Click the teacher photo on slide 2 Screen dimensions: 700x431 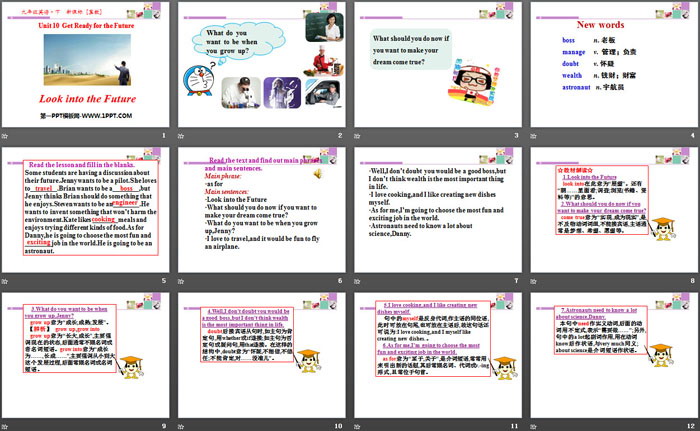pyautogui.click(x=325, y=27)
